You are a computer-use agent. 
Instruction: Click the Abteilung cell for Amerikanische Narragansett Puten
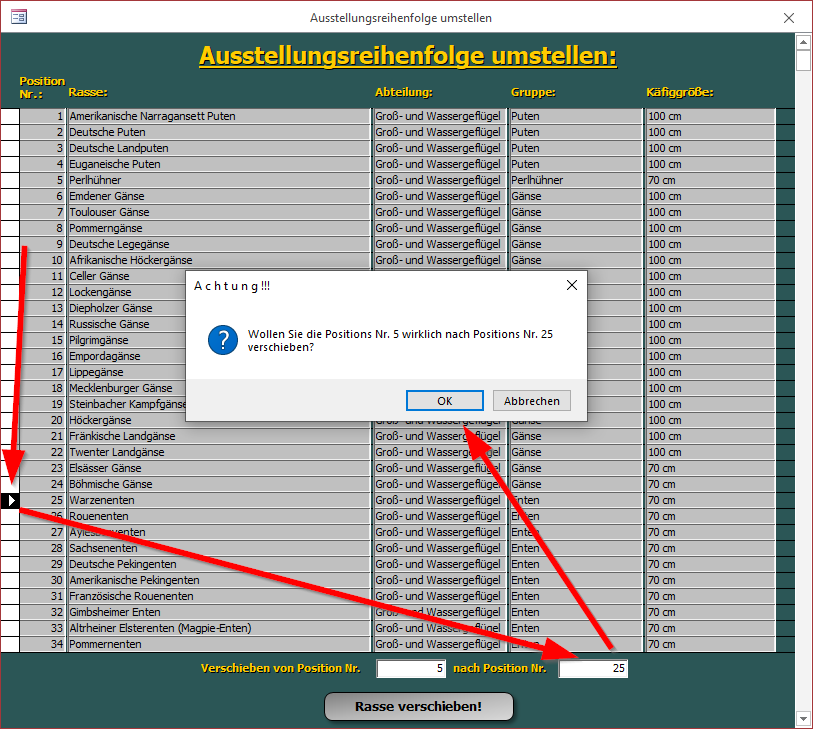[x=440, y=116]
